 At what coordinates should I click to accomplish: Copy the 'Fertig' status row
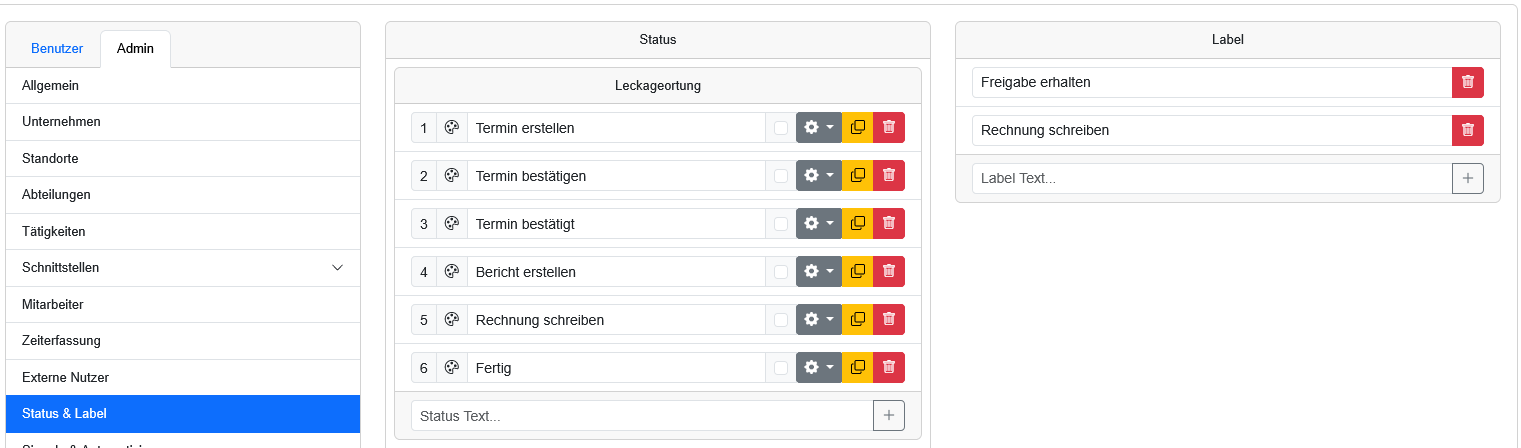[x=857, y=368]
